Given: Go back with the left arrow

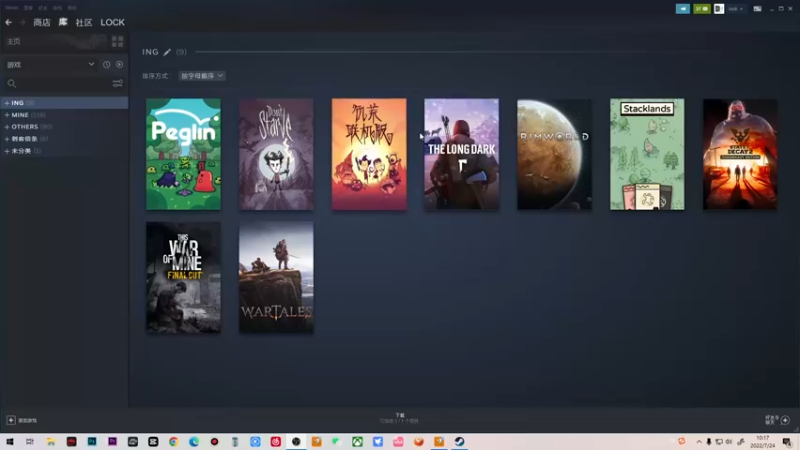Looking at the screenshot, I should pyautogui.click(x=8, y=22).
